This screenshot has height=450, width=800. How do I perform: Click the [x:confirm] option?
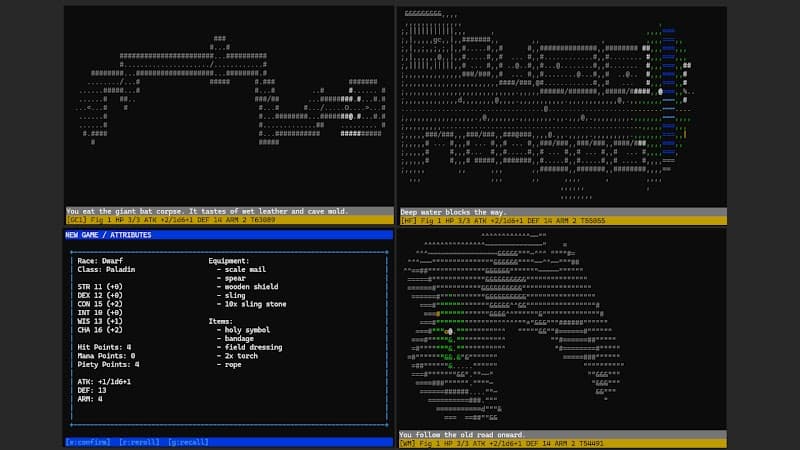(x=88, y=442)
